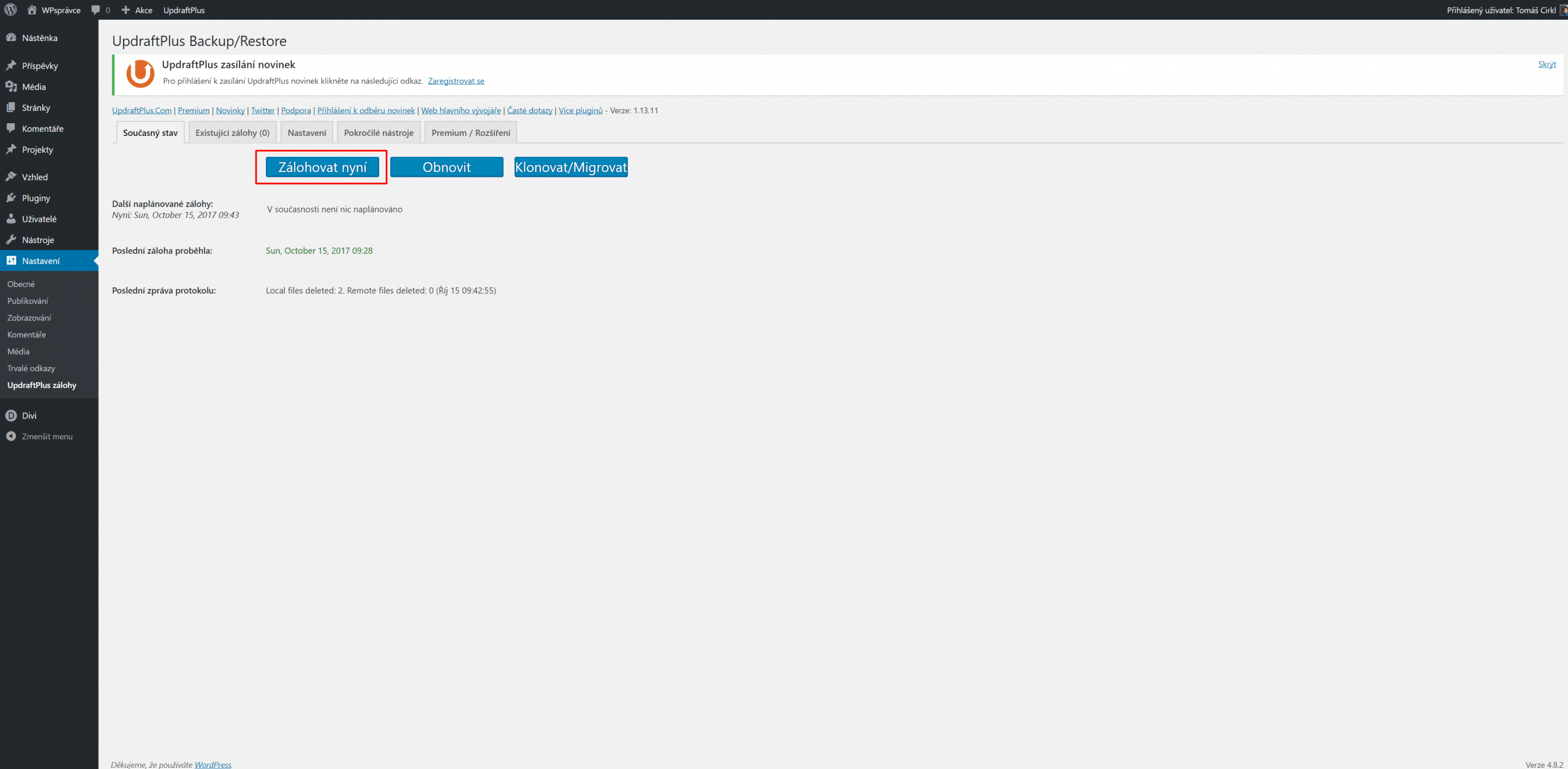The height and width of the screenshot is (769, 1568).
Task: Click the Vzhled paintbrush icon
Action: tap(11, 176)
